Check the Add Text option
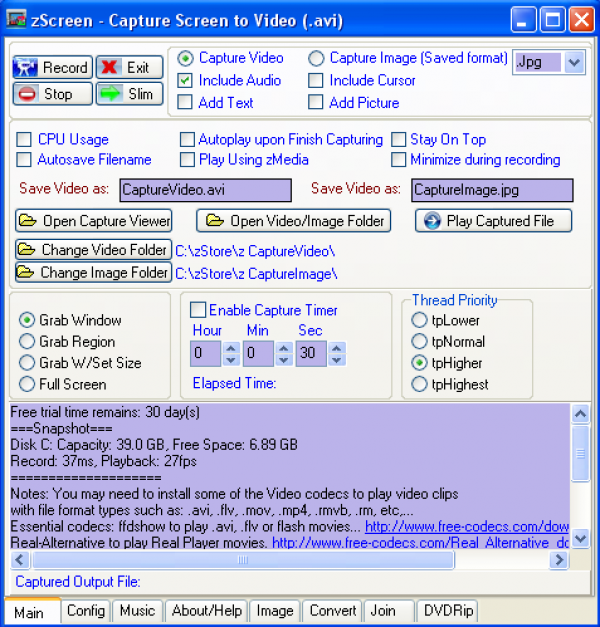The width and height of the screenshot is (600, 627). coord(185,102)
